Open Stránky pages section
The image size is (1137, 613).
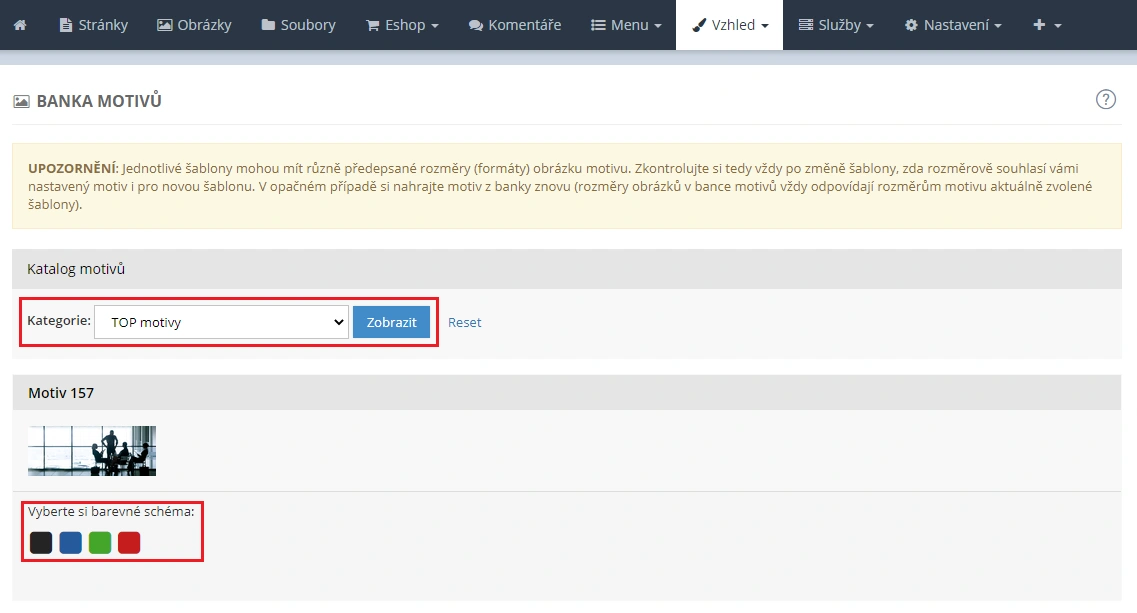(x=93, y=24)
